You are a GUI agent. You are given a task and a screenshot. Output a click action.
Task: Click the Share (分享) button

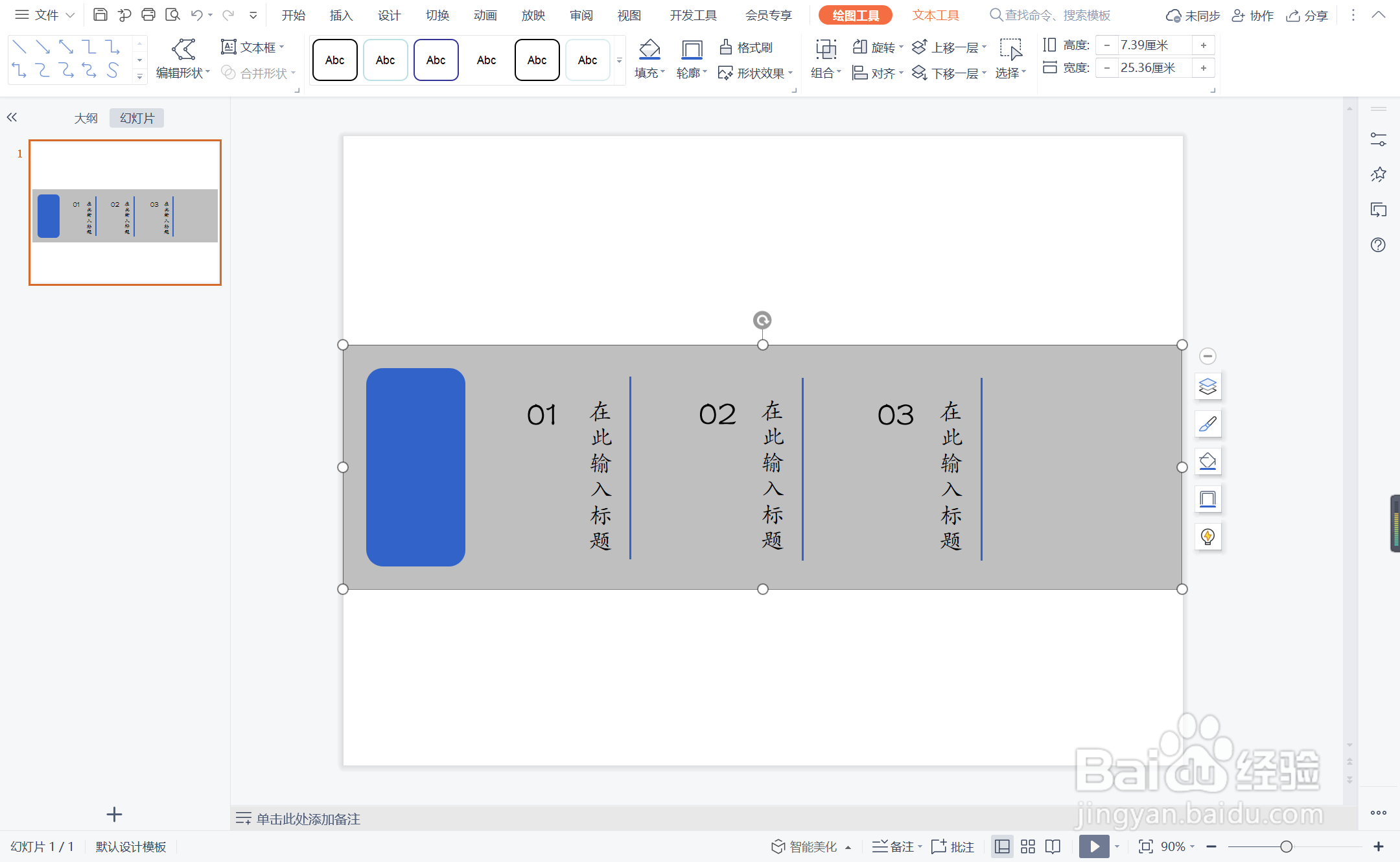pyautogui.click(x=1308, y=15)
